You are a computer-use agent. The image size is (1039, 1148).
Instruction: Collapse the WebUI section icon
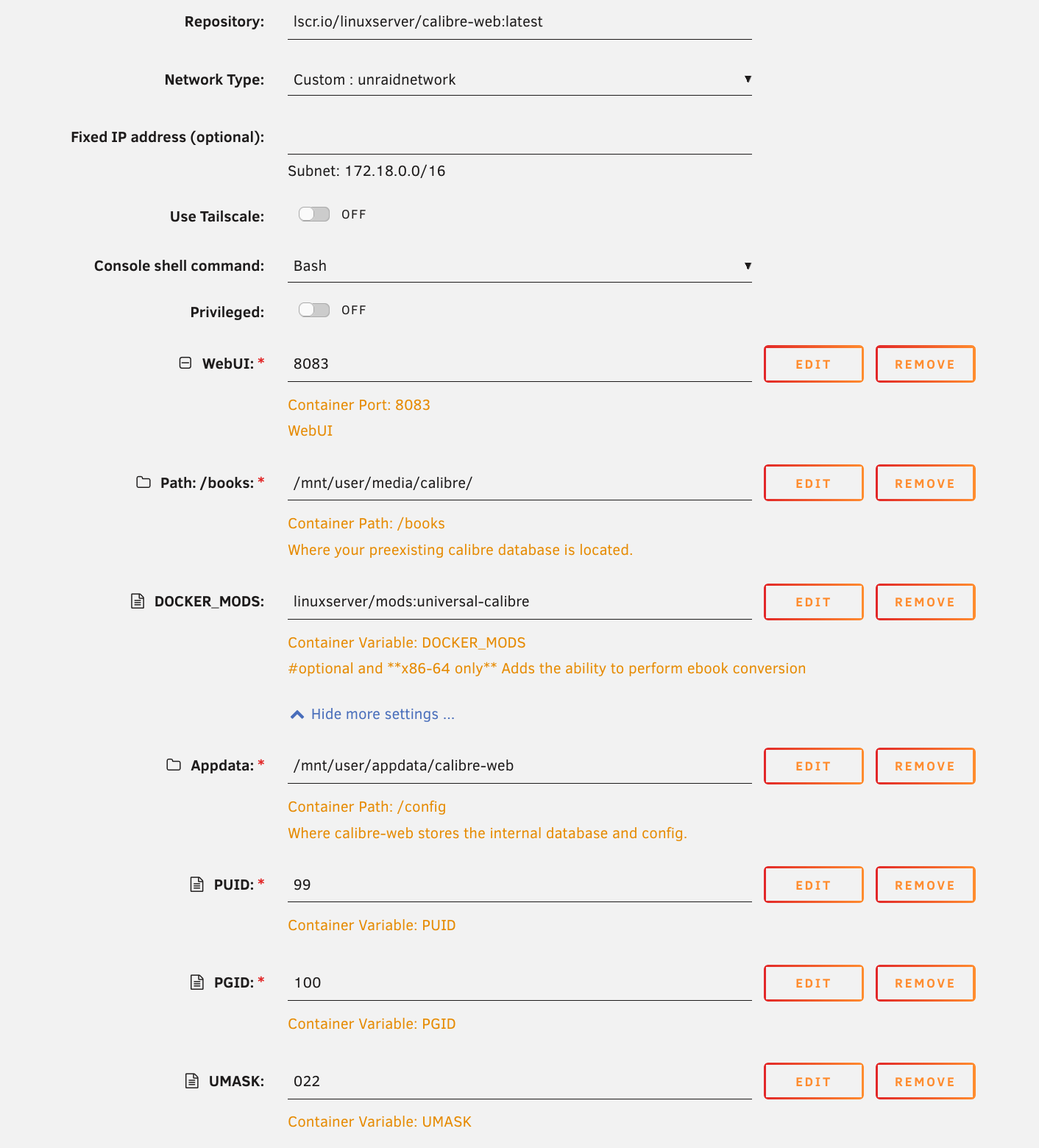185,361
